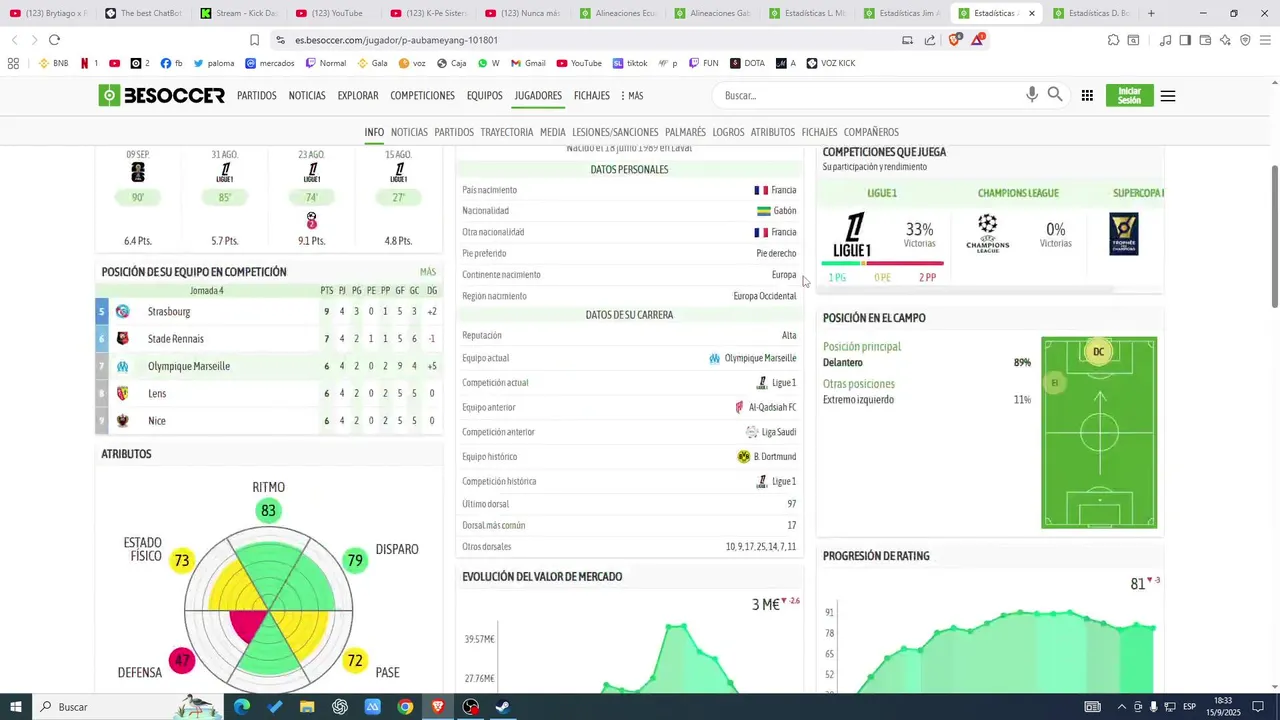Open the browser extensions puzzle icon
1280x720 pixels.
click(x=1113, y=40)
